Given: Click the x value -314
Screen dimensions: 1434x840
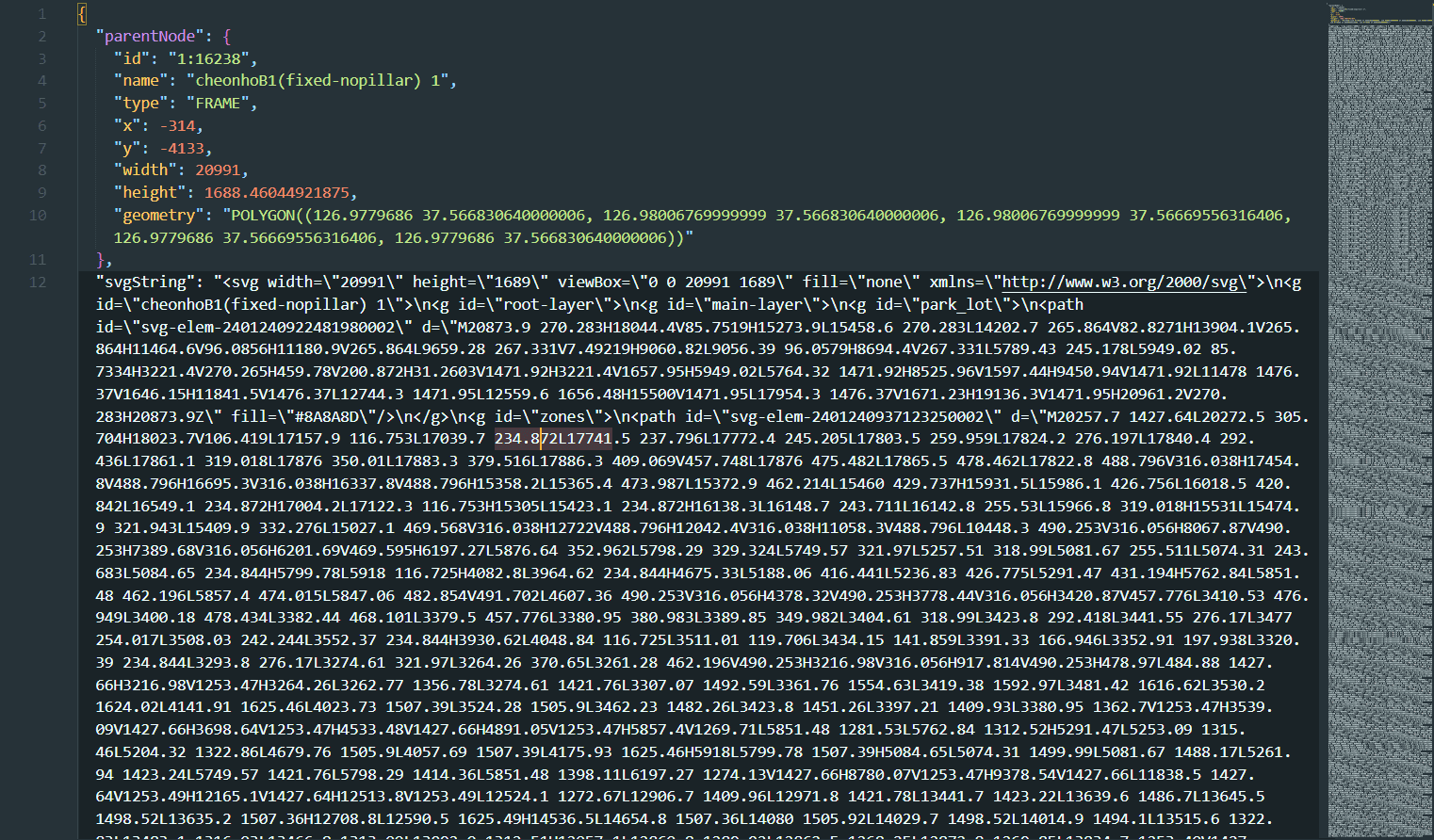Looking at the screenshot, I should [x=178, y=125].
